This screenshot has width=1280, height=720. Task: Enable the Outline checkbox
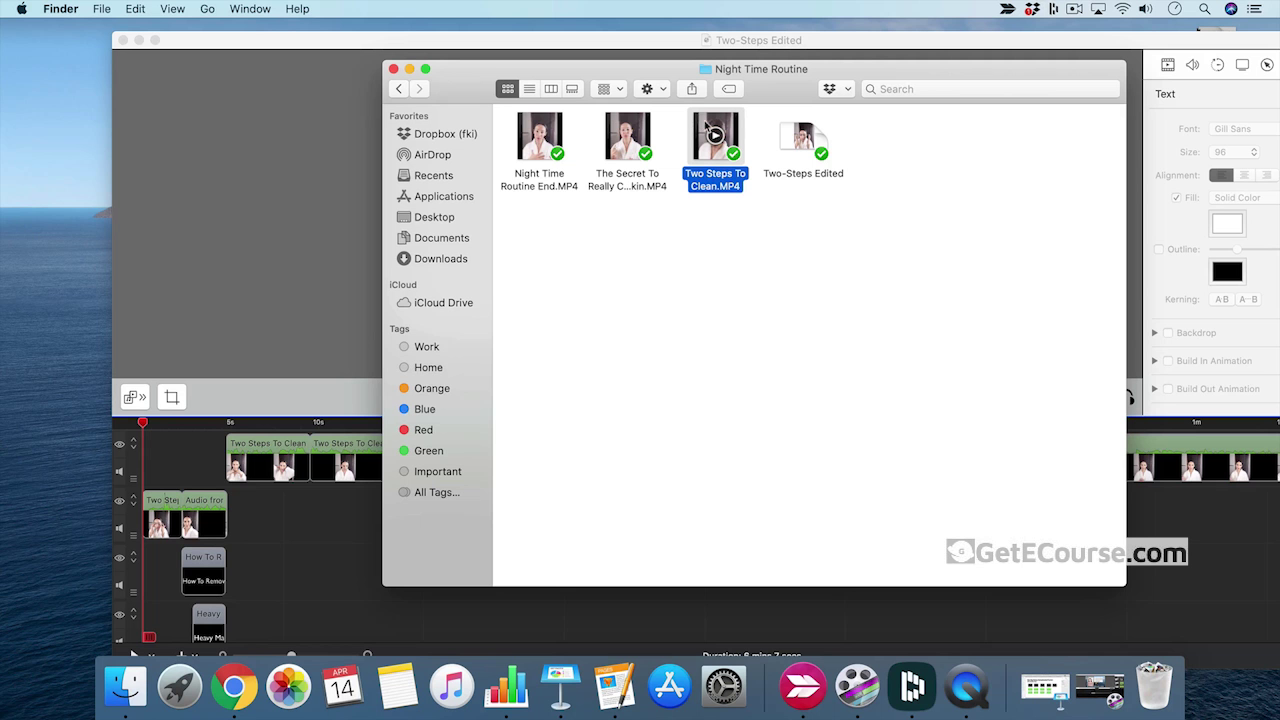1159,249
